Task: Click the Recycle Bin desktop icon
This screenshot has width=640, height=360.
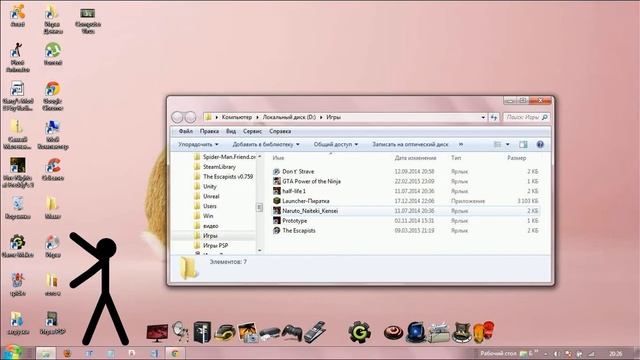Action: point(18,208)
